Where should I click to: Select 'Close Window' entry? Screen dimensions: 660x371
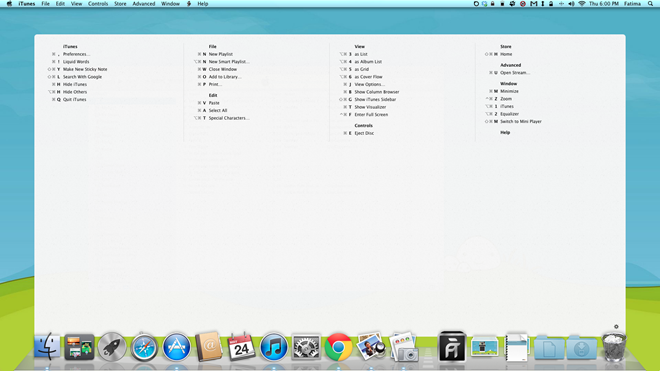click(223, 69)
